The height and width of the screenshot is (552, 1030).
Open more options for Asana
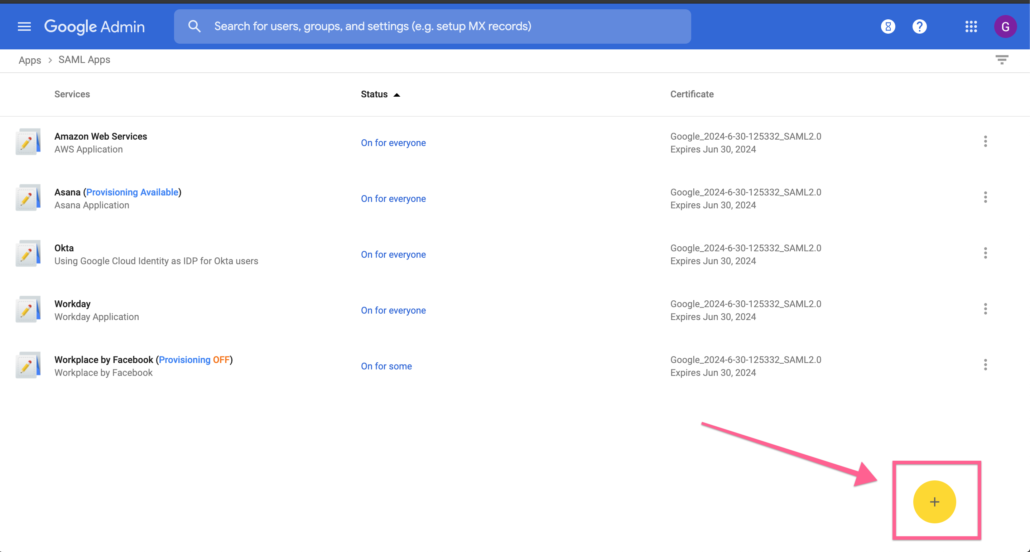click(985, 197)
